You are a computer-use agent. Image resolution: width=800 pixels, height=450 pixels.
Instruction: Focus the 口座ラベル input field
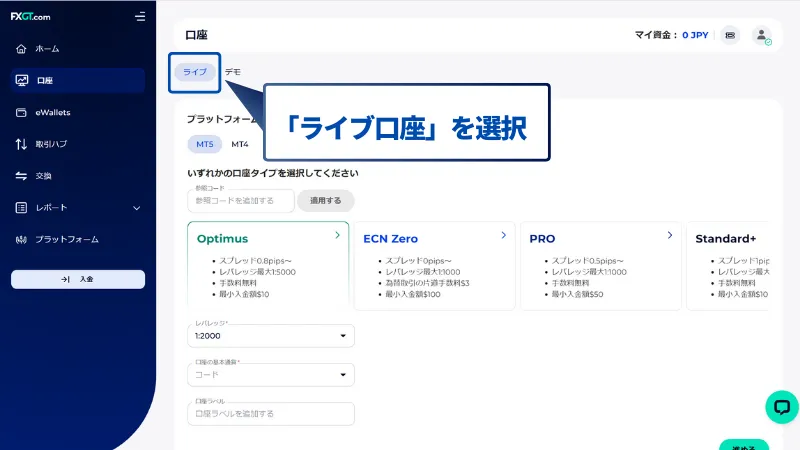tap(271, 414)
